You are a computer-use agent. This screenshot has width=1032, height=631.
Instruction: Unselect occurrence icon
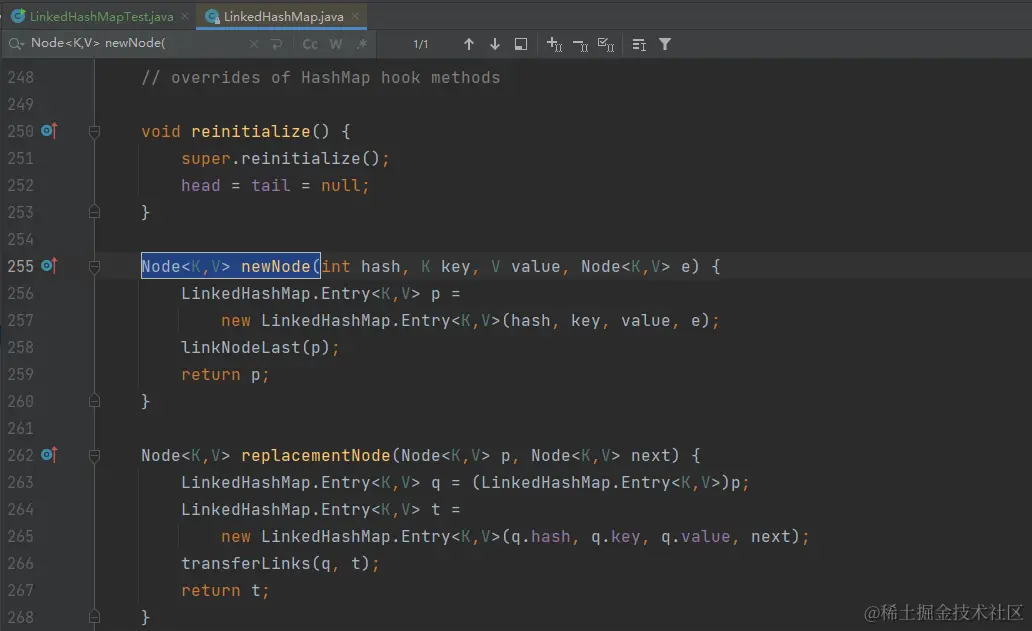click(580, 45)
